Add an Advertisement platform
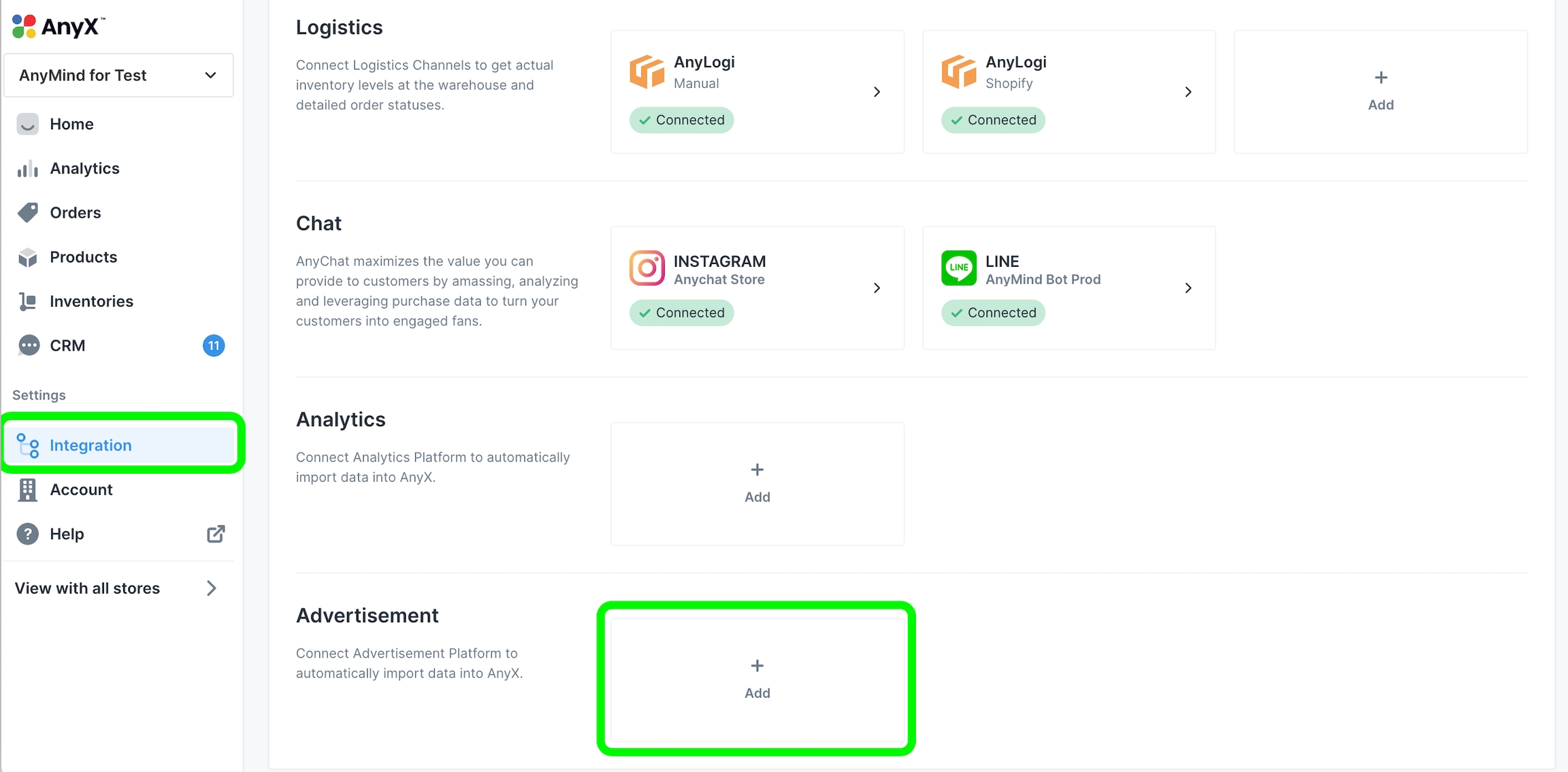This screenshot has width=1568, height=772. click(x=757, y=679)
